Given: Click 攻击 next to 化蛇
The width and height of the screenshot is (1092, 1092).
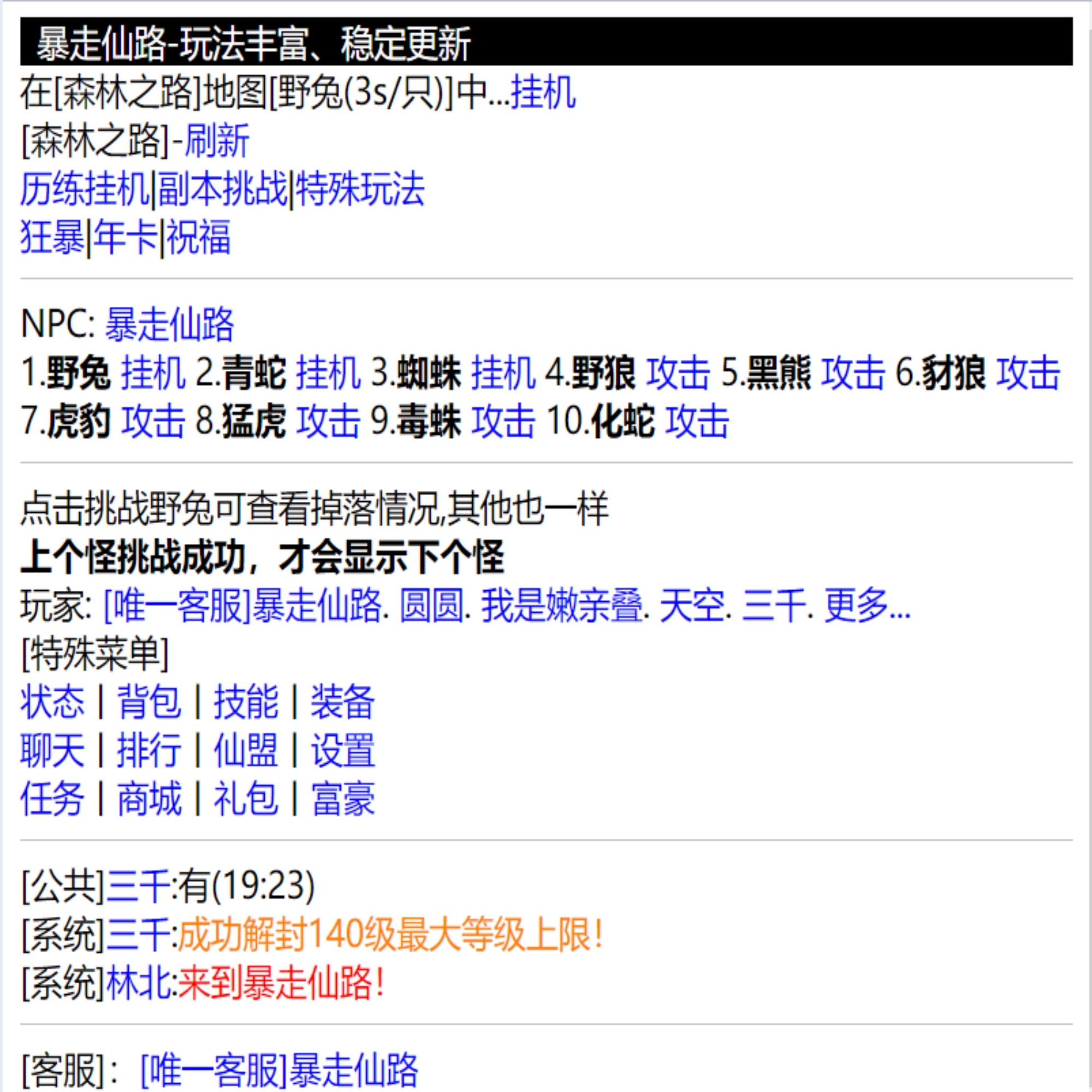Looking at the screenshot, I should [x=697, y=421].
